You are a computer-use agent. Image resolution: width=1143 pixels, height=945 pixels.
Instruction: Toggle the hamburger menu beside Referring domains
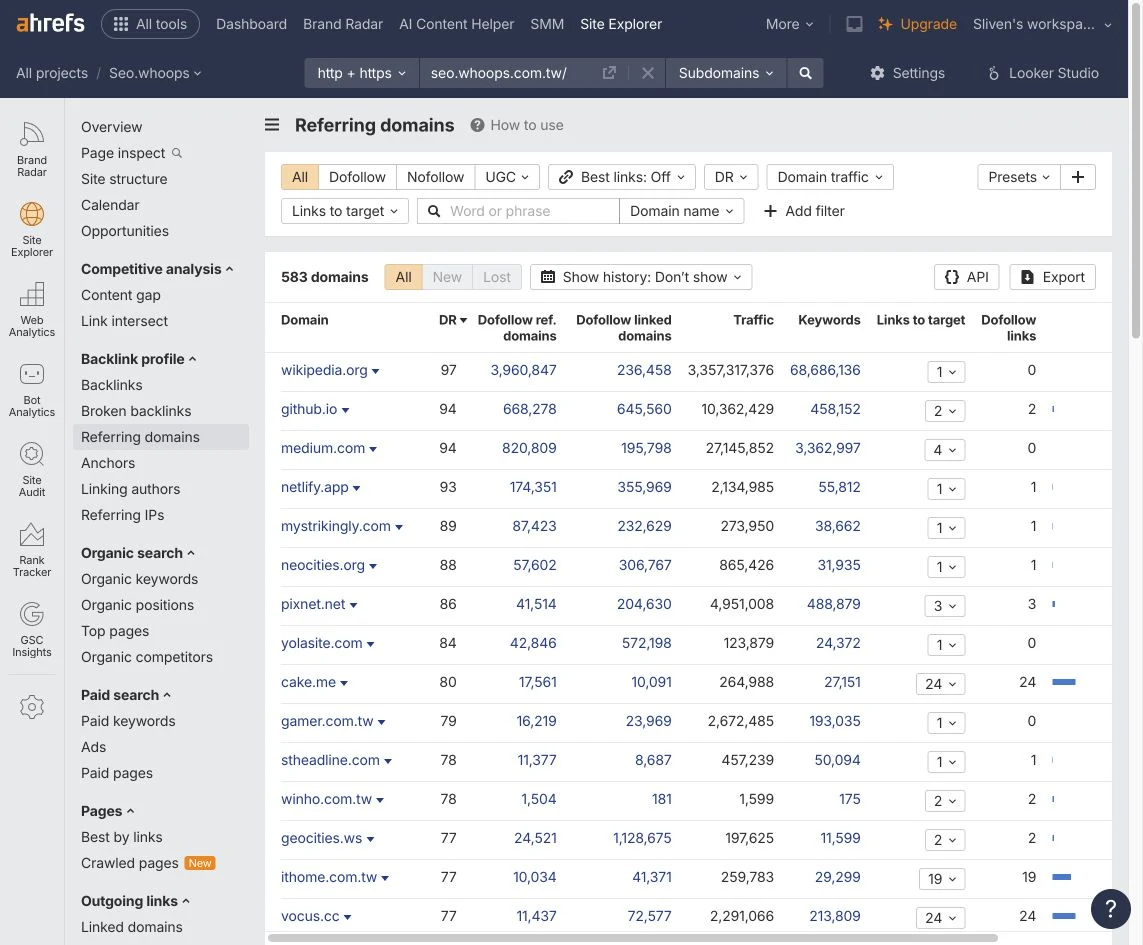pos(272,125)
